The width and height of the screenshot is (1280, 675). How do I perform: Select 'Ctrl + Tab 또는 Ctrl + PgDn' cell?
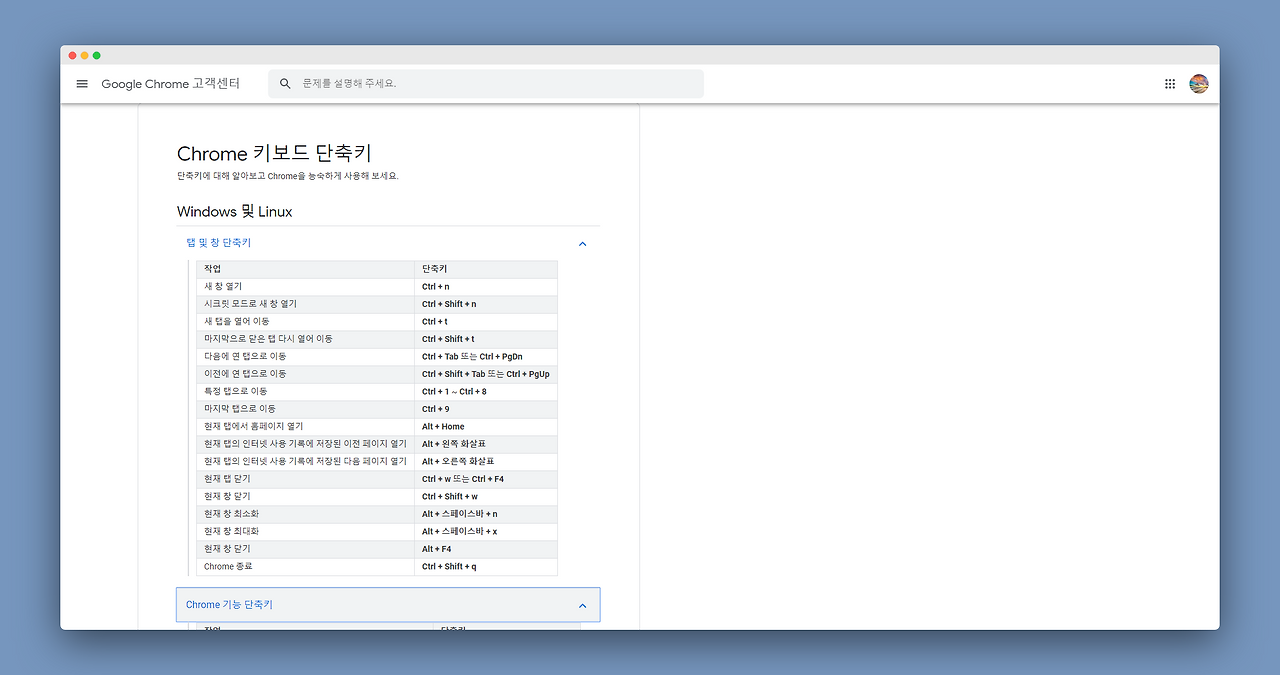pyautogui.click(x=486, y=356)
